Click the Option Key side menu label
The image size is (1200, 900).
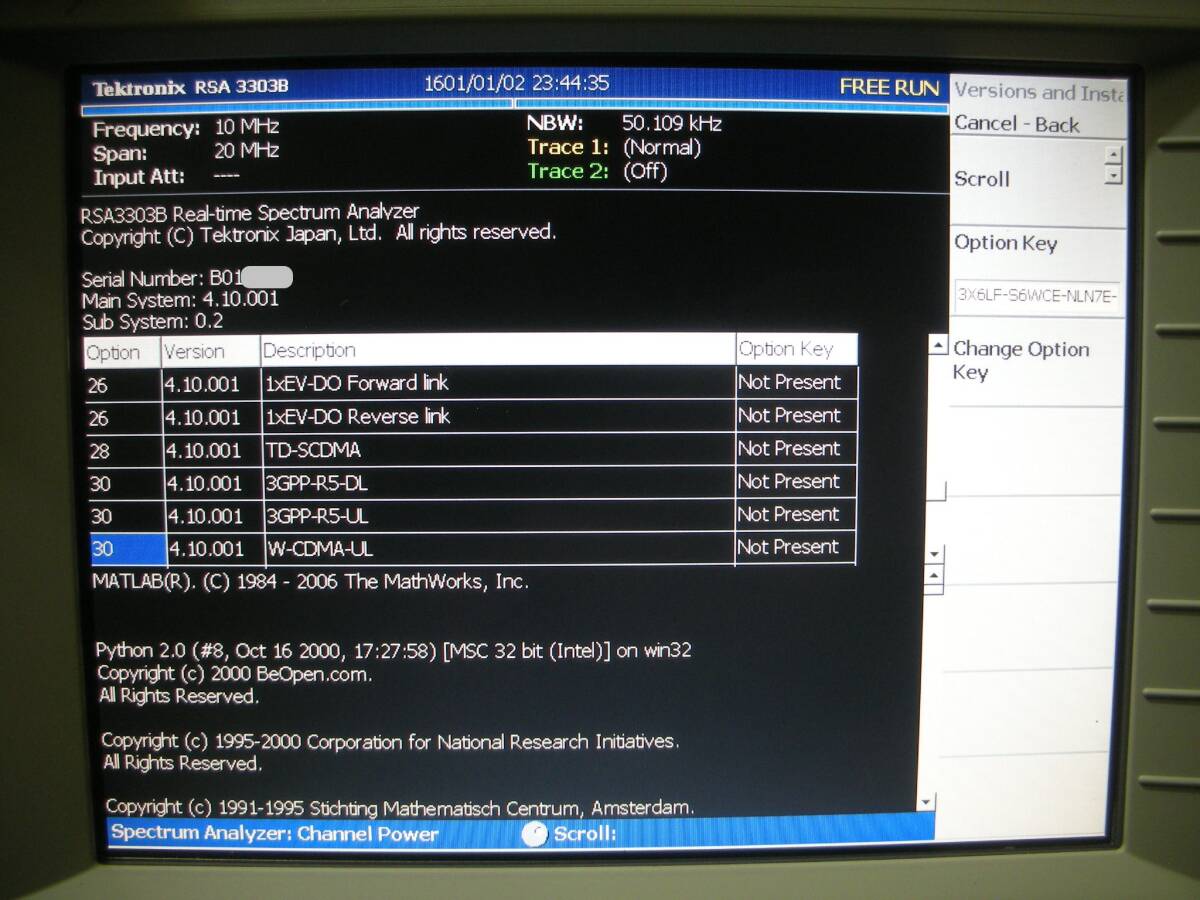[x=1005, y=243]
